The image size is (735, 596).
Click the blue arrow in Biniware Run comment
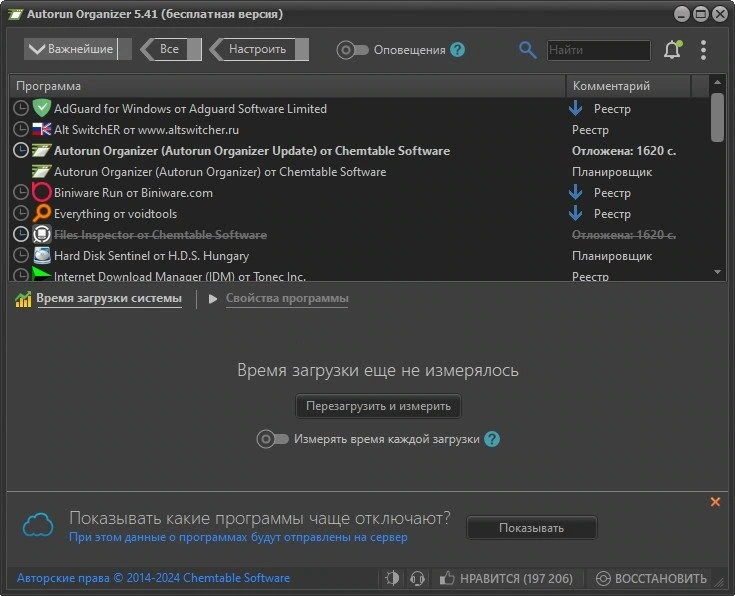coord(576,192)
